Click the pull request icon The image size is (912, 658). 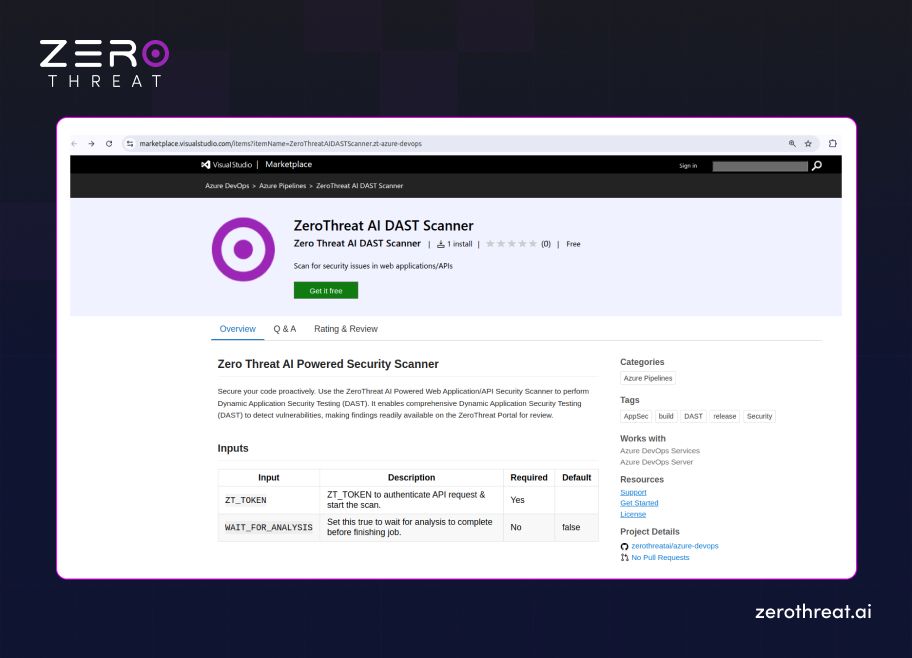pyautogui.click(x=624, y=557)
